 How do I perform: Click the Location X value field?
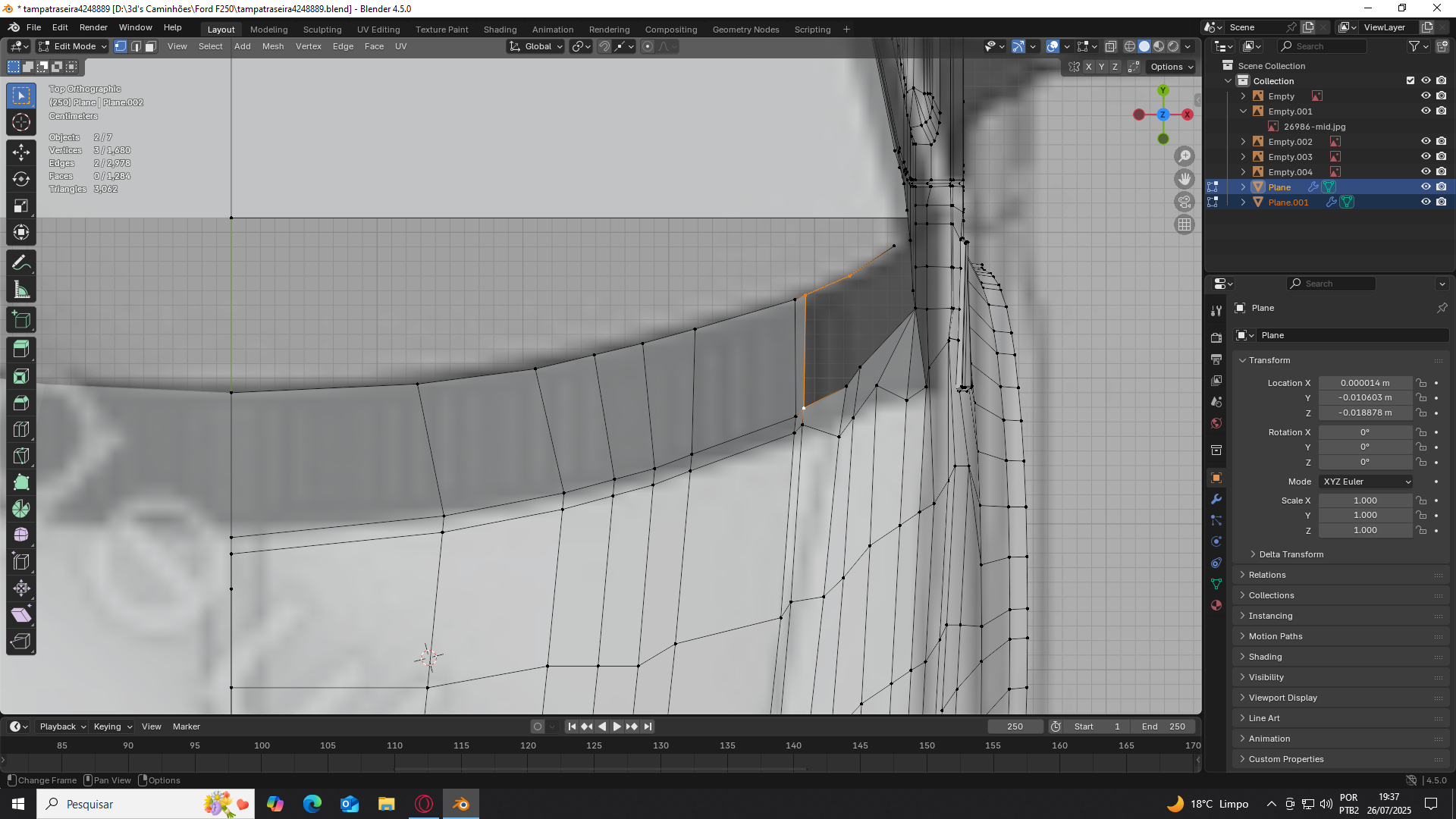click(1365, 383)
